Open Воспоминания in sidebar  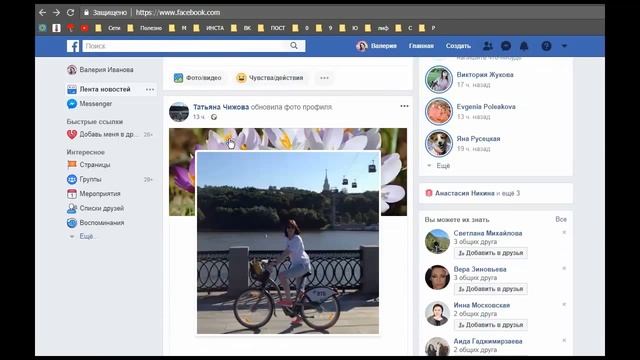(x=96, y=223)
